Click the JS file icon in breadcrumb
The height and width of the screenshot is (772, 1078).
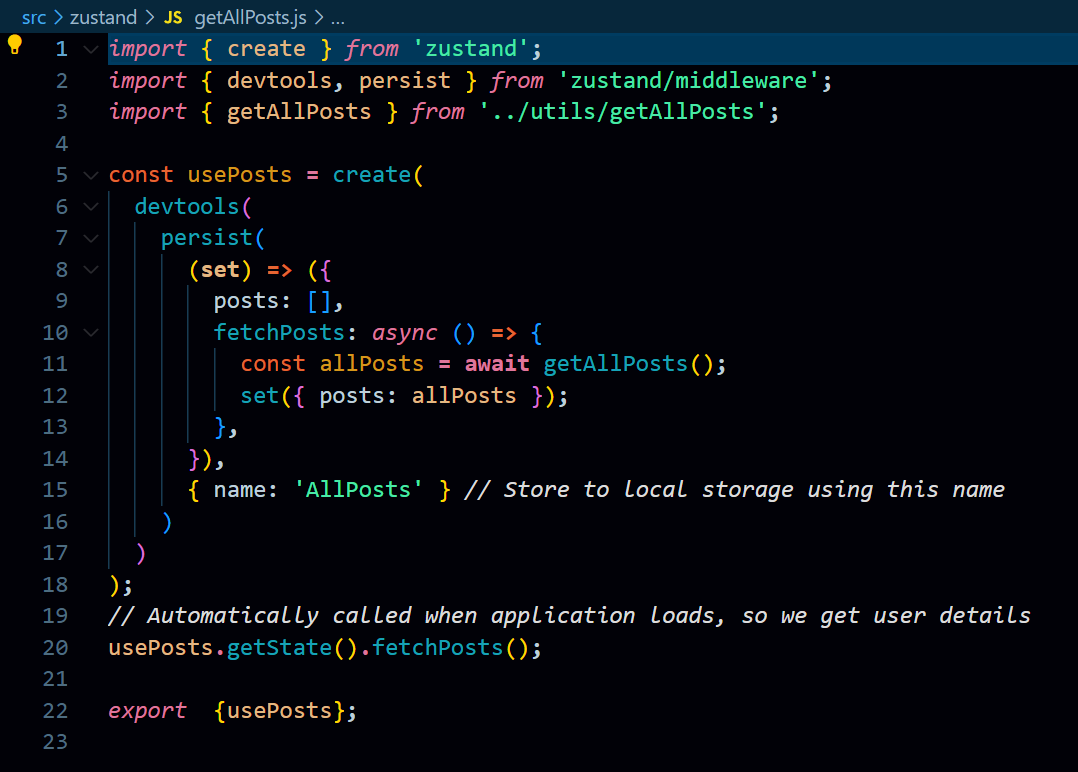173,17
